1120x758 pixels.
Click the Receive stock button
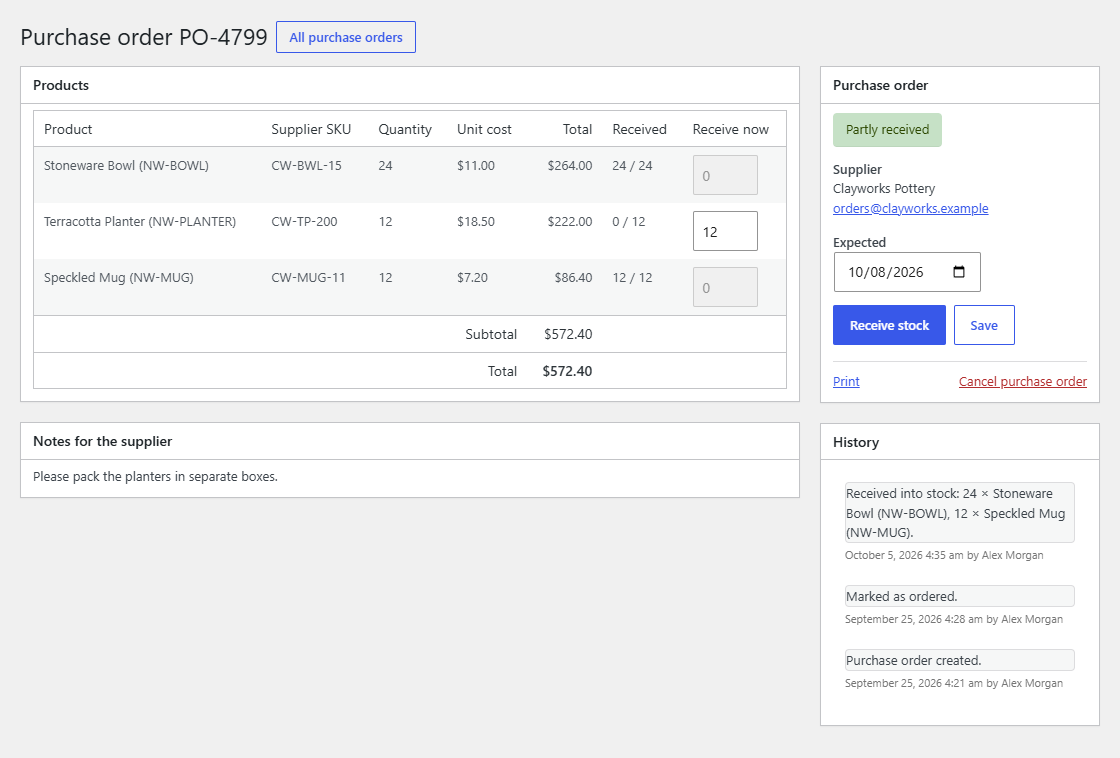[889, 325]
